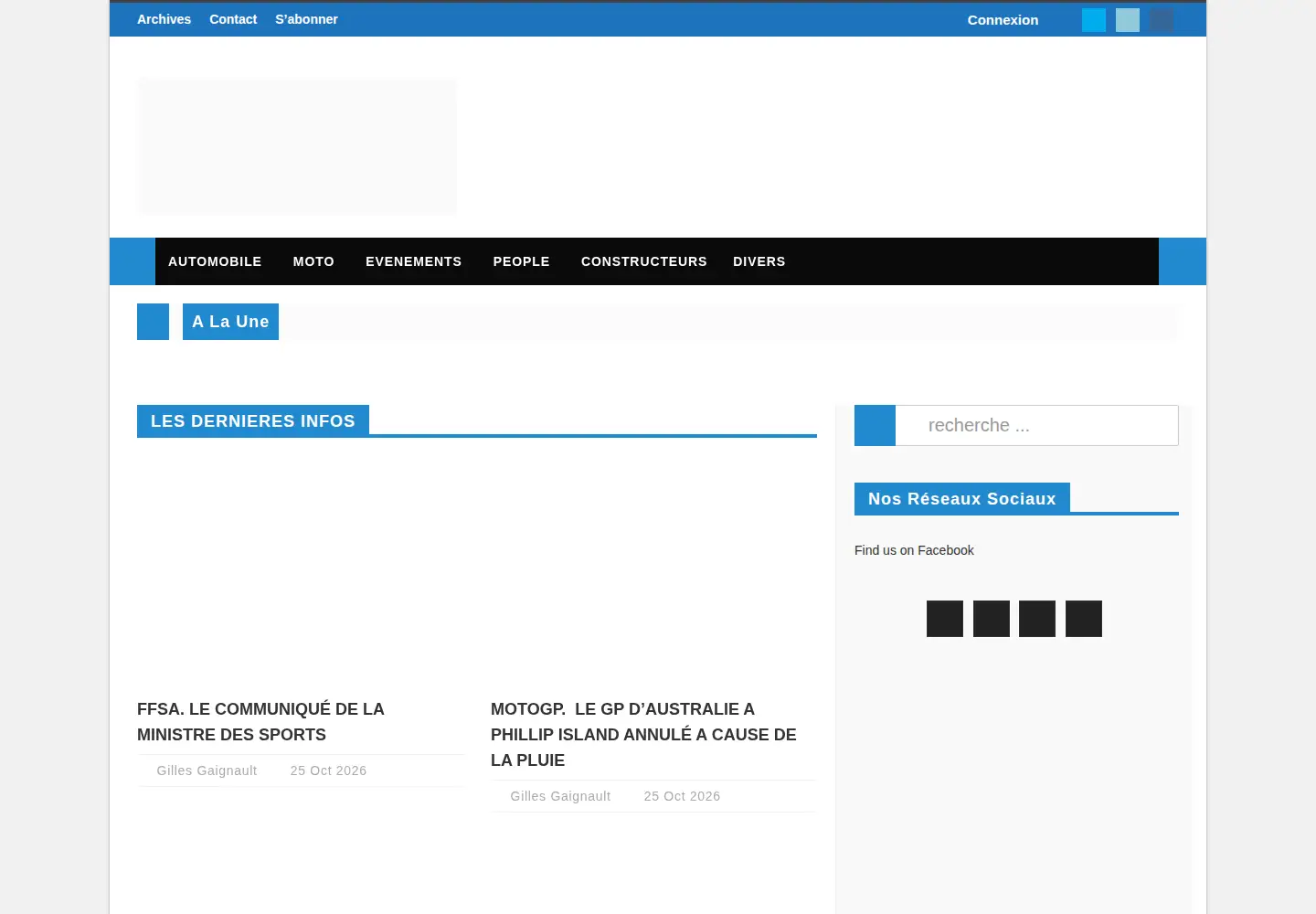Click the blue home square left of AUTOMOBILE
Screen dimensions: 1316x914
coord(133,261)
